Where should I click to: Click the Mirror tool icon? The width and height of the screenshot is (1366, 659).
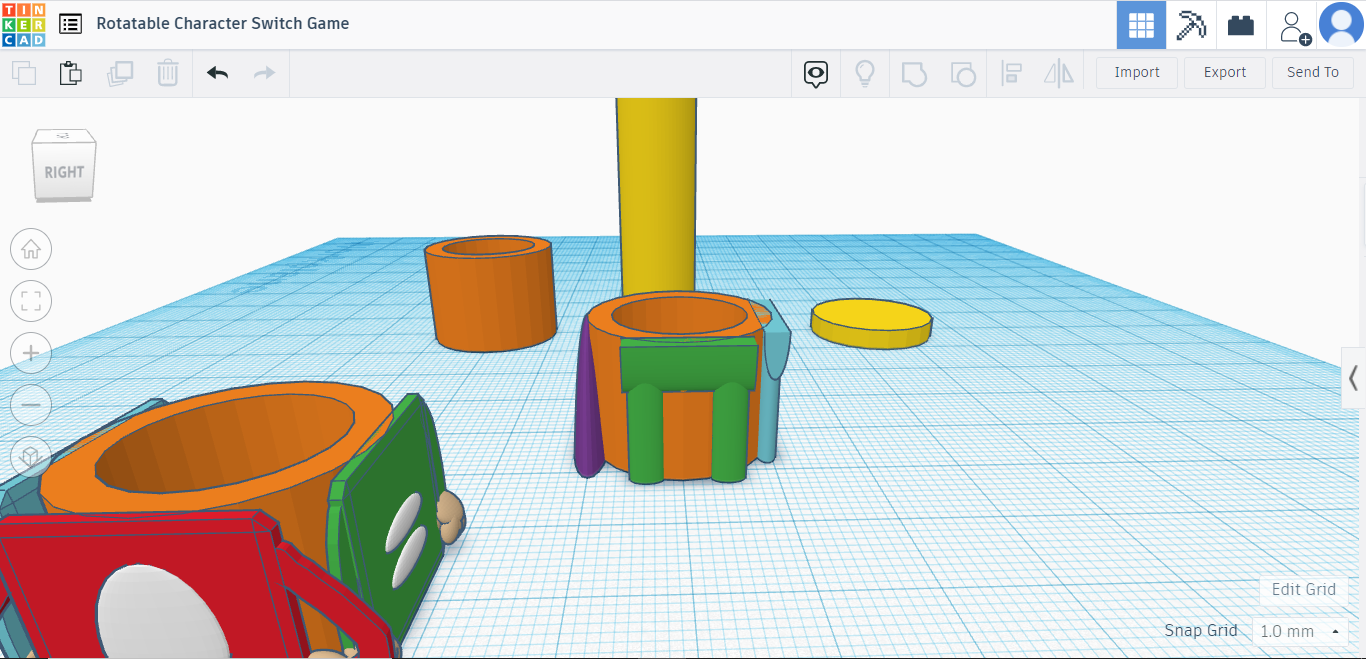[1058, 73]
